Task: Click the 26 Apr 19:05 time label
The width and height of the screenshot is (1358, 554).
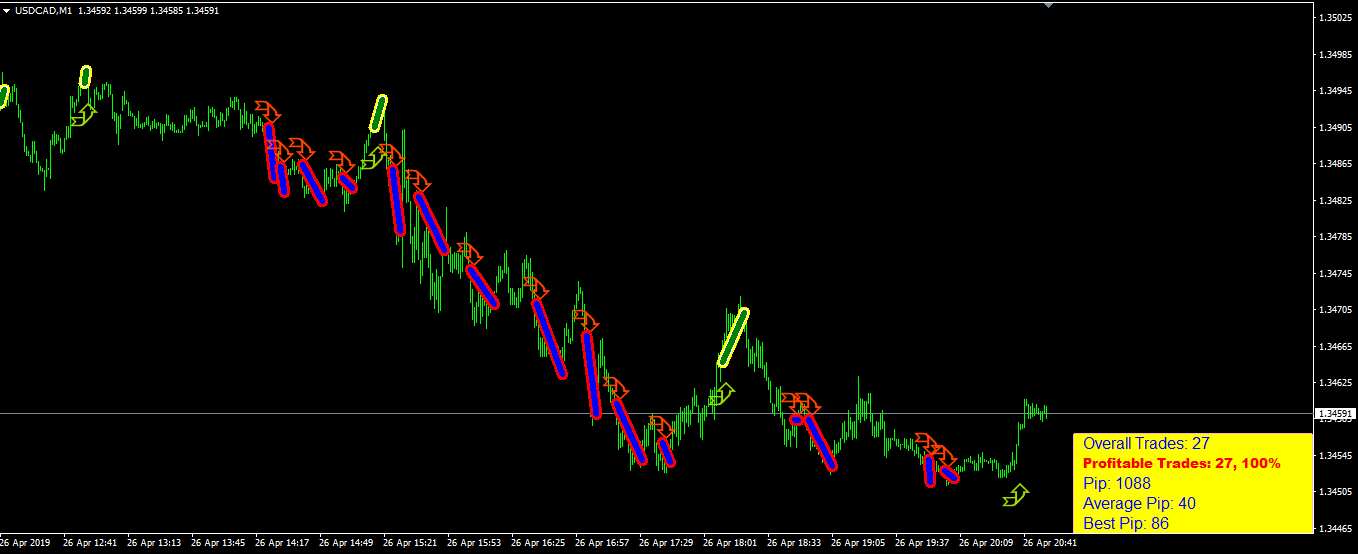Action: click(858, 544)
